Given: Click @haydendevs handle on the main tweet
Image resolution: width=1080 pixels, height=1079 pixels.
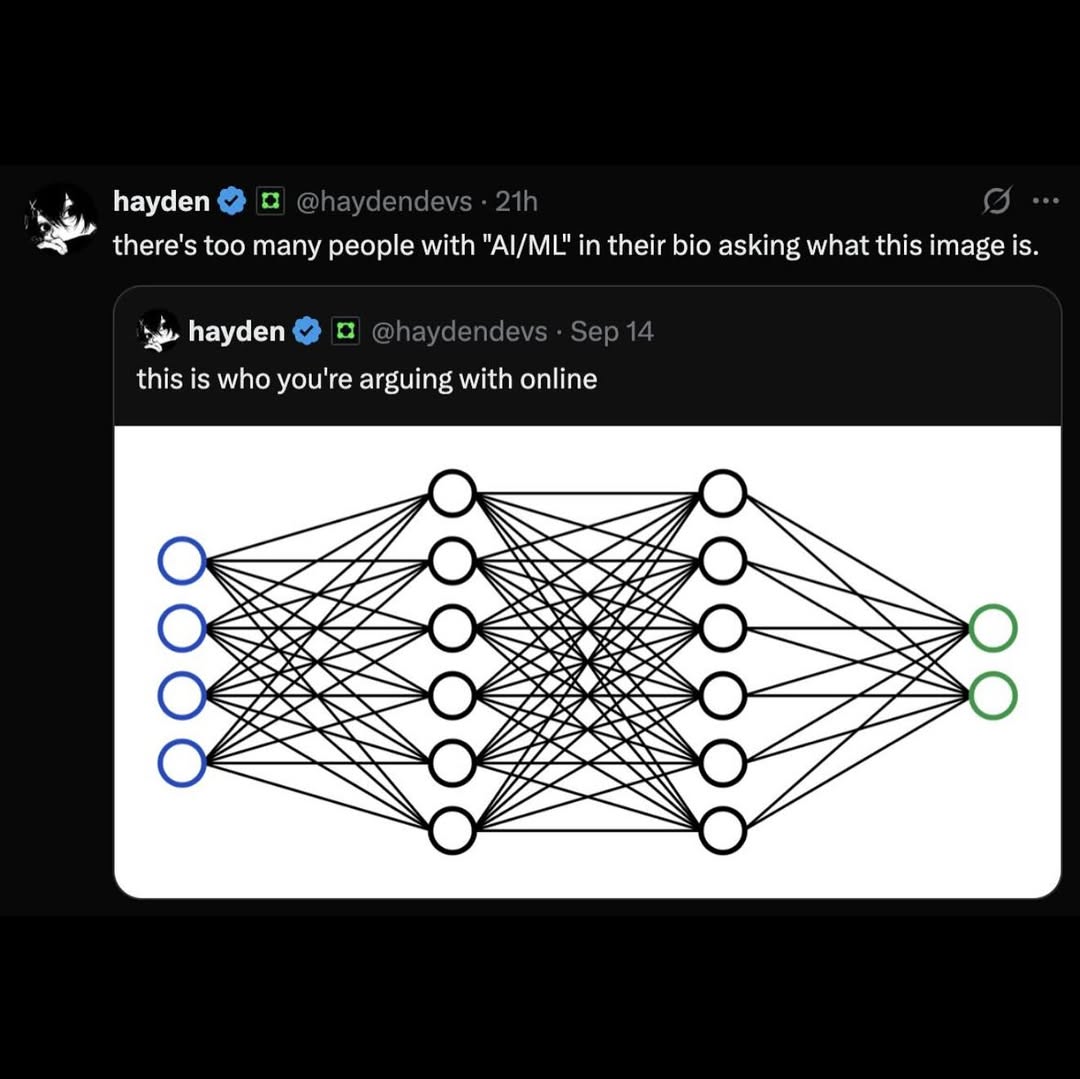Looking at the screenshot, I should [x=384, y=202].
